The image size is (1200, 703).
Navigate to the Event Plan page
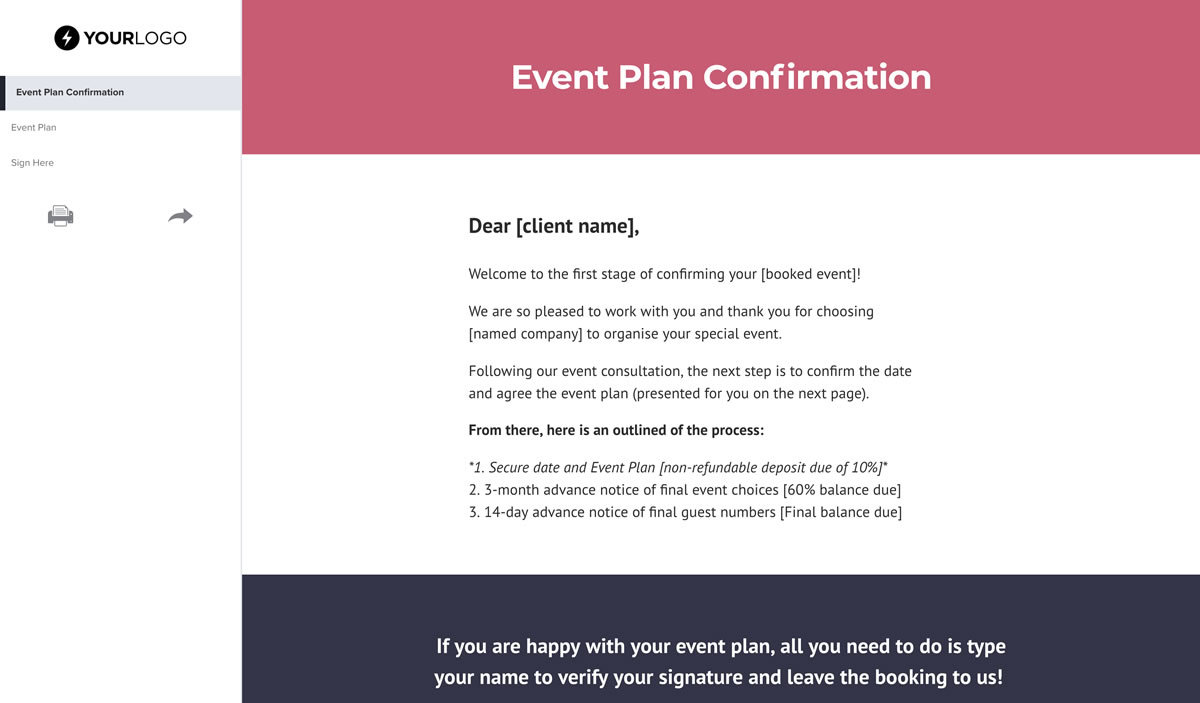click(33, 127)
